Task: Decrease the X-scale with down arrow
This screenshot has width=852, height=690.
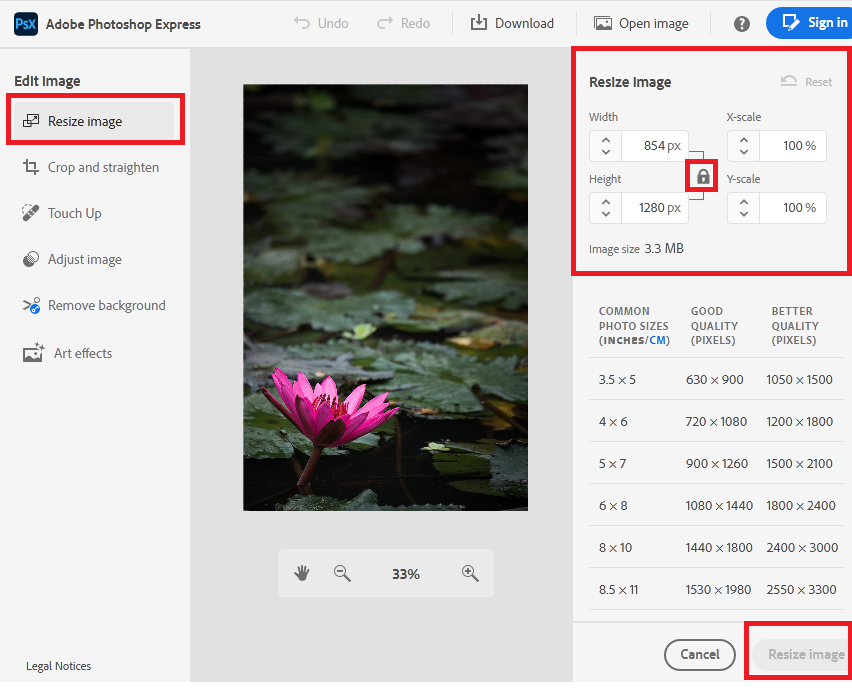Action: coord(744,152)
